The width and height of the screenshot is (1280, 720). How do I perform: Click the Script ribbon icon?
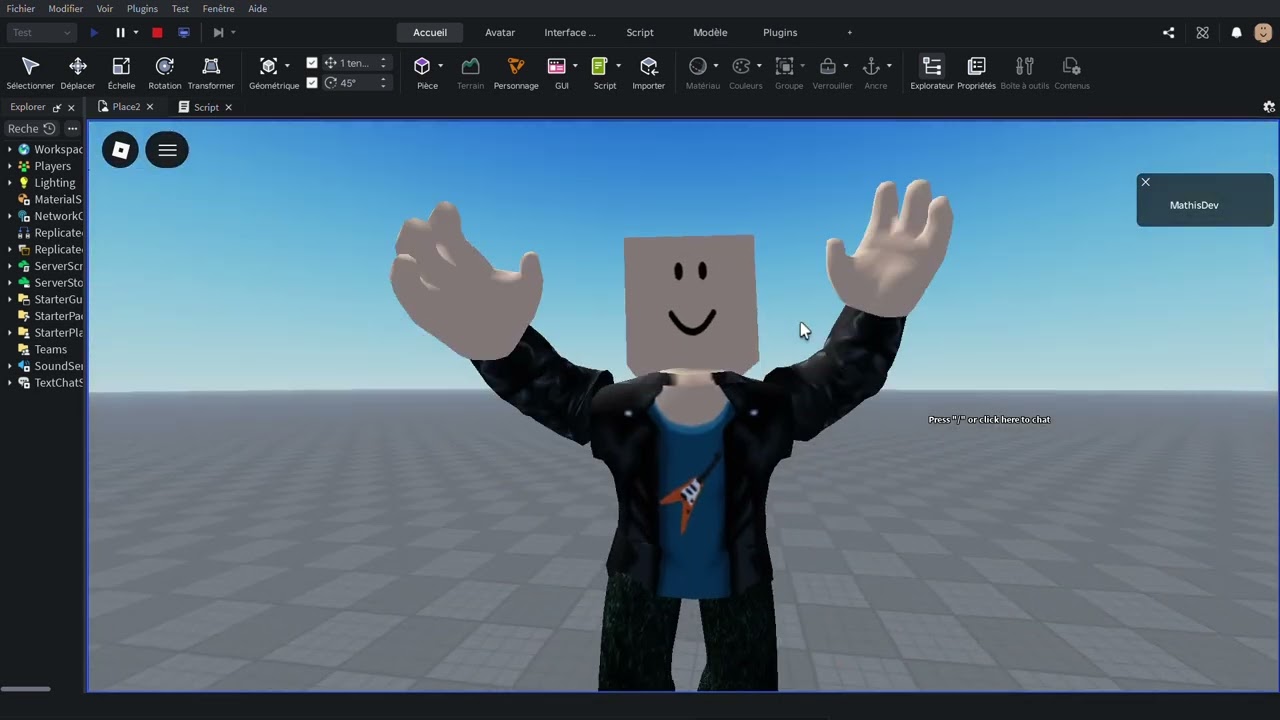(600, 66)
